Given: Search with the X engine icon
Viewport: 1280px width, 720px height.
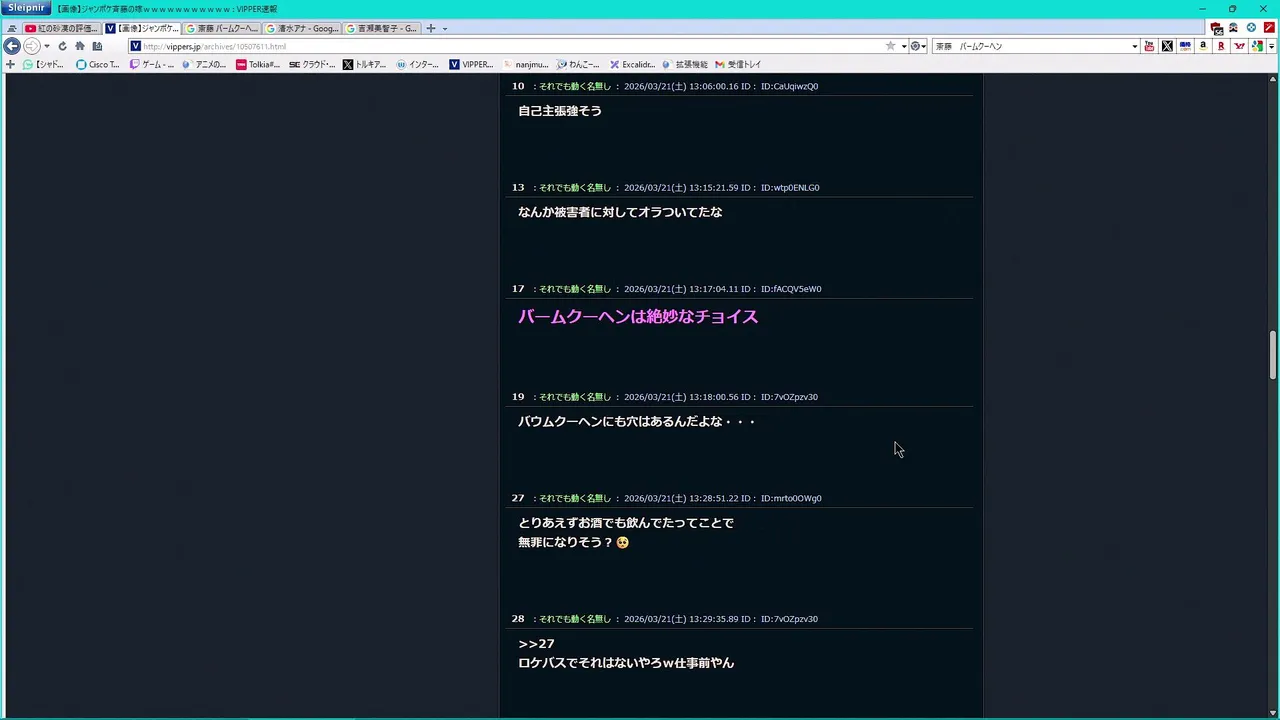Looking at the screenshot, I should tap(1167, 46).
